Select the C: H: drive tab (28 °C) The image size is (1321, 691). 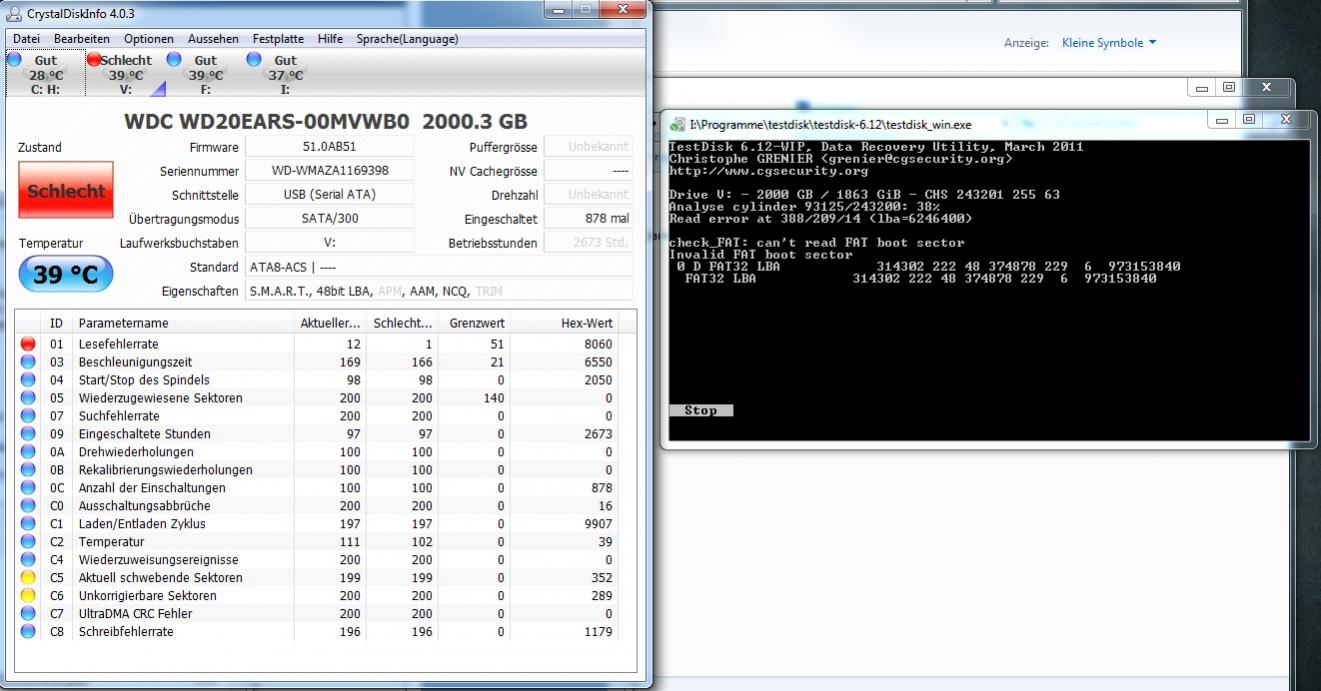pyautogui.click(x=44, y=74)
